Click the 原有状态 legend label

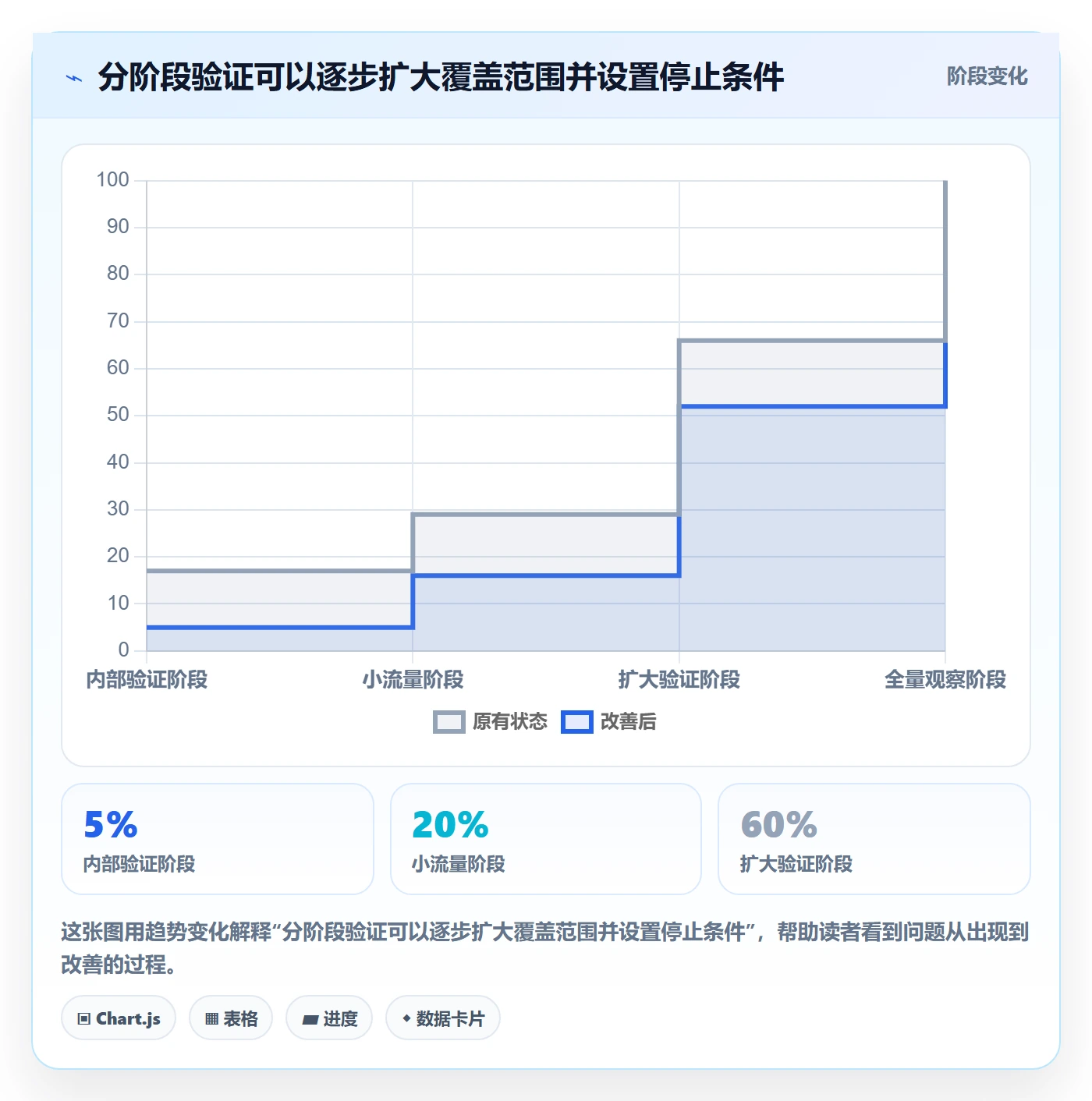[510, 722]
